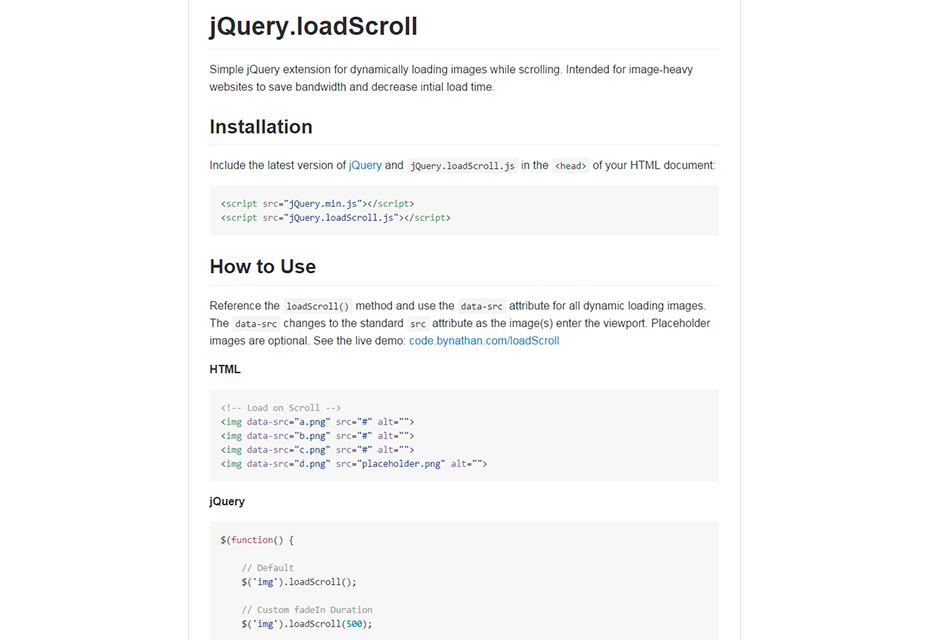Click the inline code jQuery.loadScroll.js
Viewport: 928px width, 640px height.
point(462,166)
